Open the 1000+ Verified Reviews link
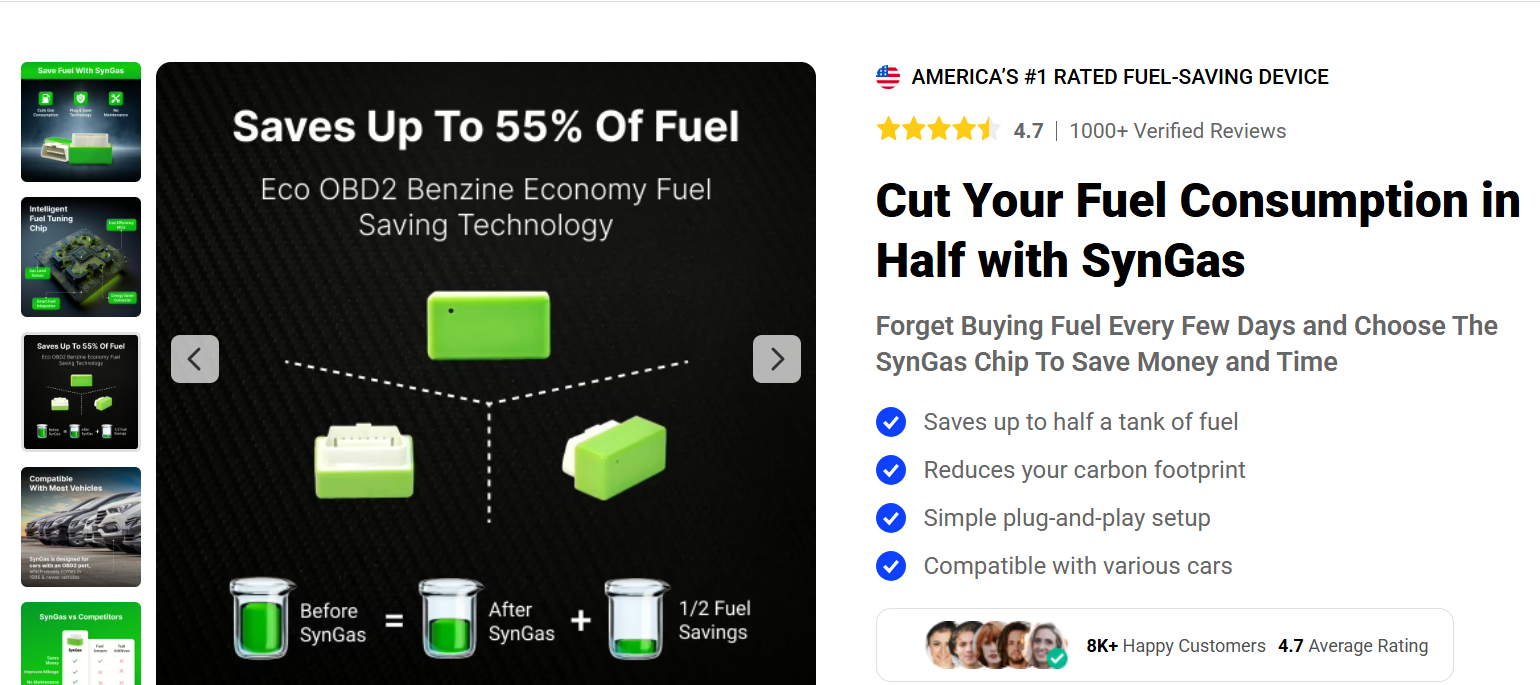 pos(1177,131)
